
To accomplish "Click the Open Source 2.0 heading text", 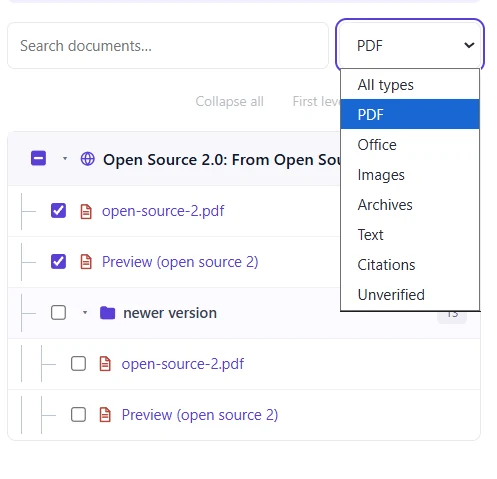I will pyautogui.click(x=222, y=160).
